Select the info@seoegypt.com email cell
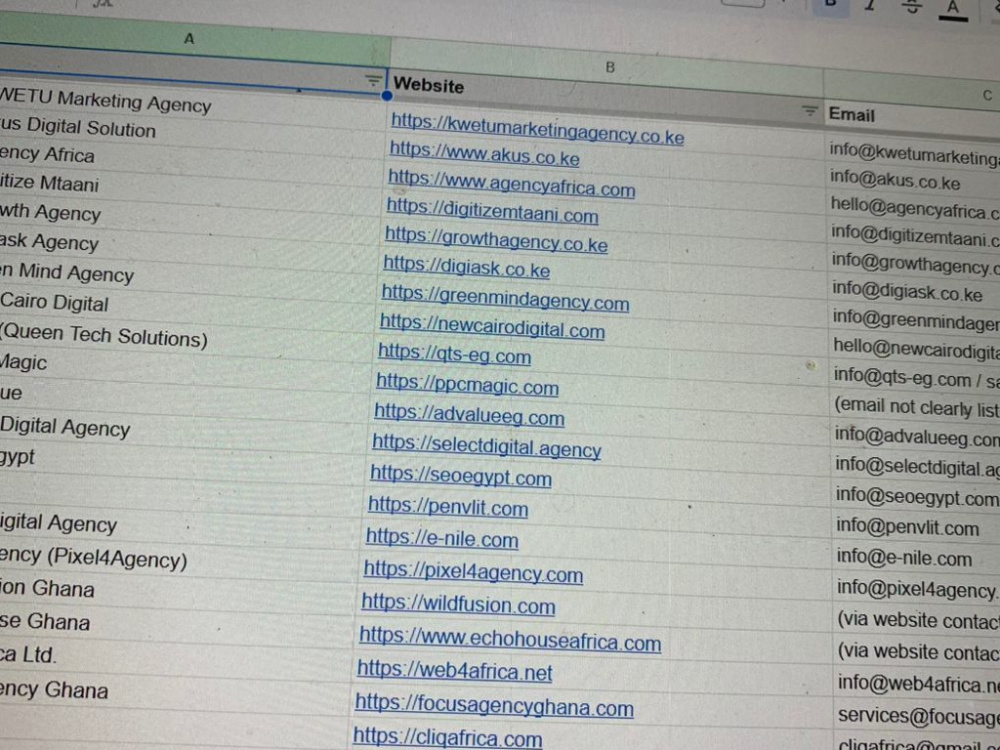Viewport: 1000px width, 750px height. coord(916,497)
